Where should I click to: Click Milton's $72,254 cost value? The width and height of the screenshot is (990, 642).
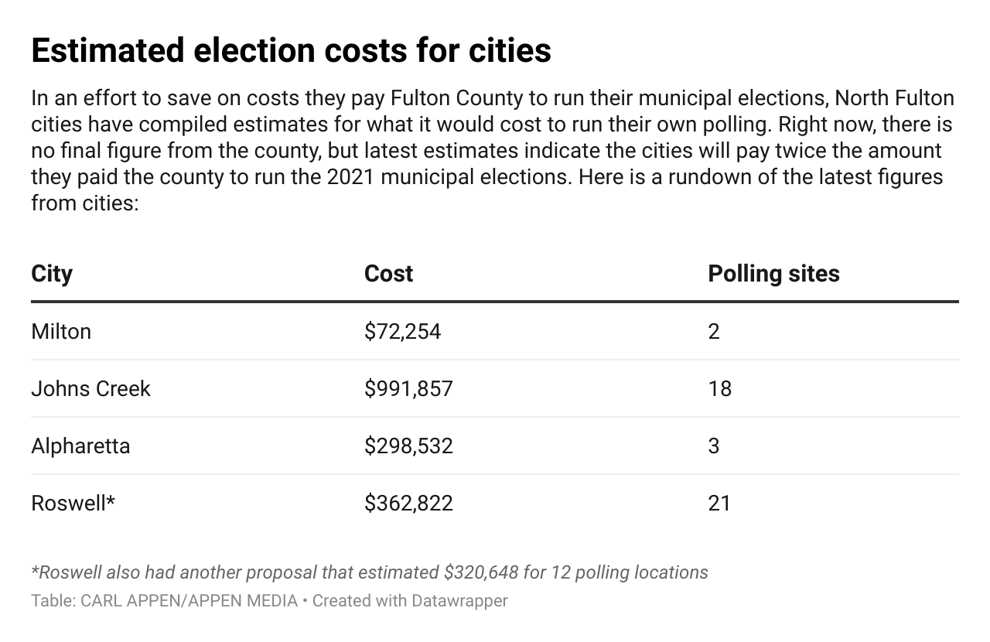(x=402, y=331)
